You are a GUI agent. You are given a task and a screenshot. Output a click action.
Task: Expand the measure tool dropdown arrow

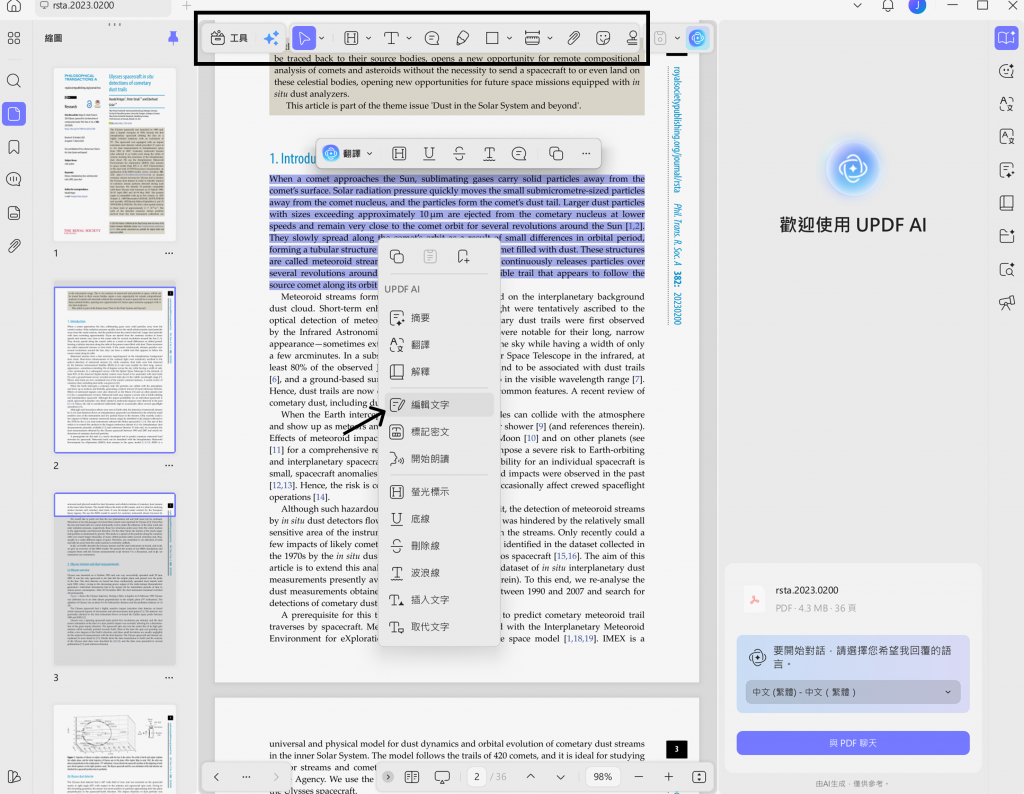[550, 39]
